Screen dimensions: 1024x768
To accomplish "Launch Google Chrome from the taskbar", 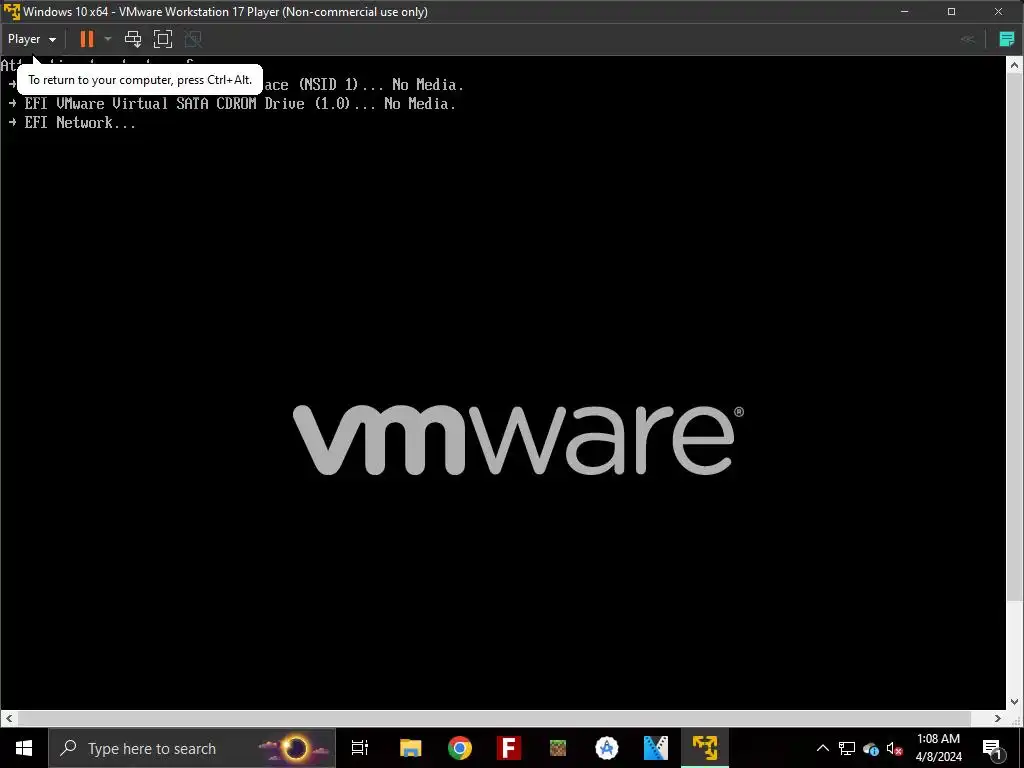I will [460, 748].
